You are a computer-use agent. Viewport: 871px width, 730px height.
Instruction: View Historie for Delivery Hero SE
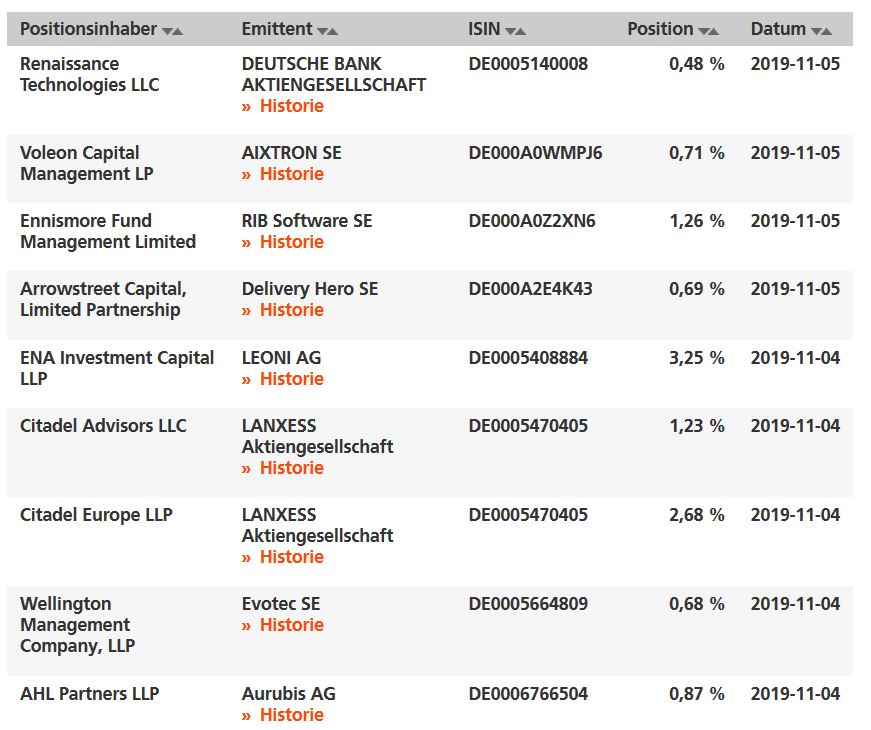coord(291,310)
